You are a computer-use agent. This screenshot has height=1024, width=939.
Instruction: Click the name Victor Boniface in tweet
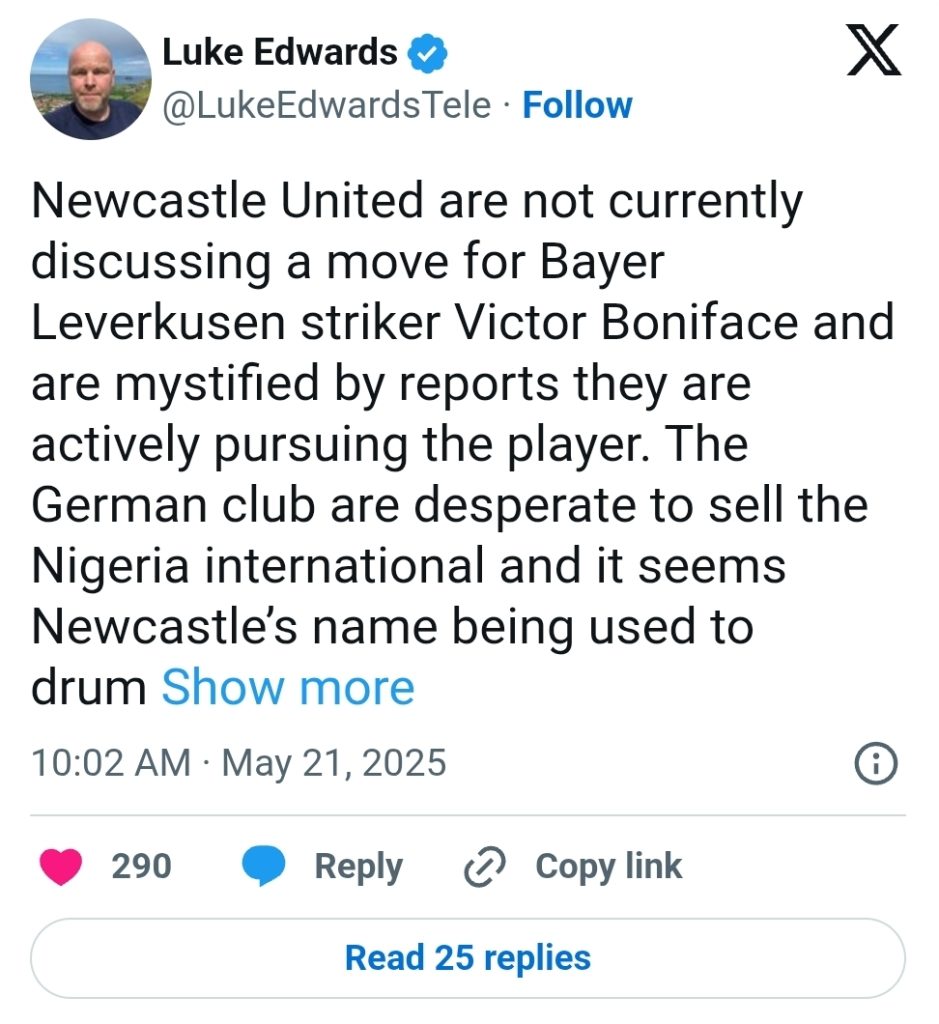coord(626,323)
